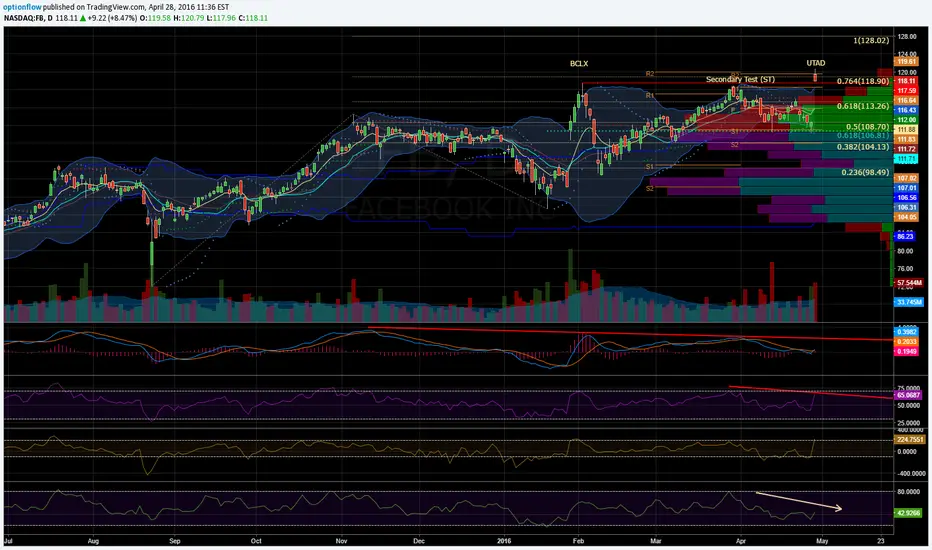The width and height of the screenshot is (932, 550).
Task: Select the low value L:117.96
Action: tap(221, 18)
